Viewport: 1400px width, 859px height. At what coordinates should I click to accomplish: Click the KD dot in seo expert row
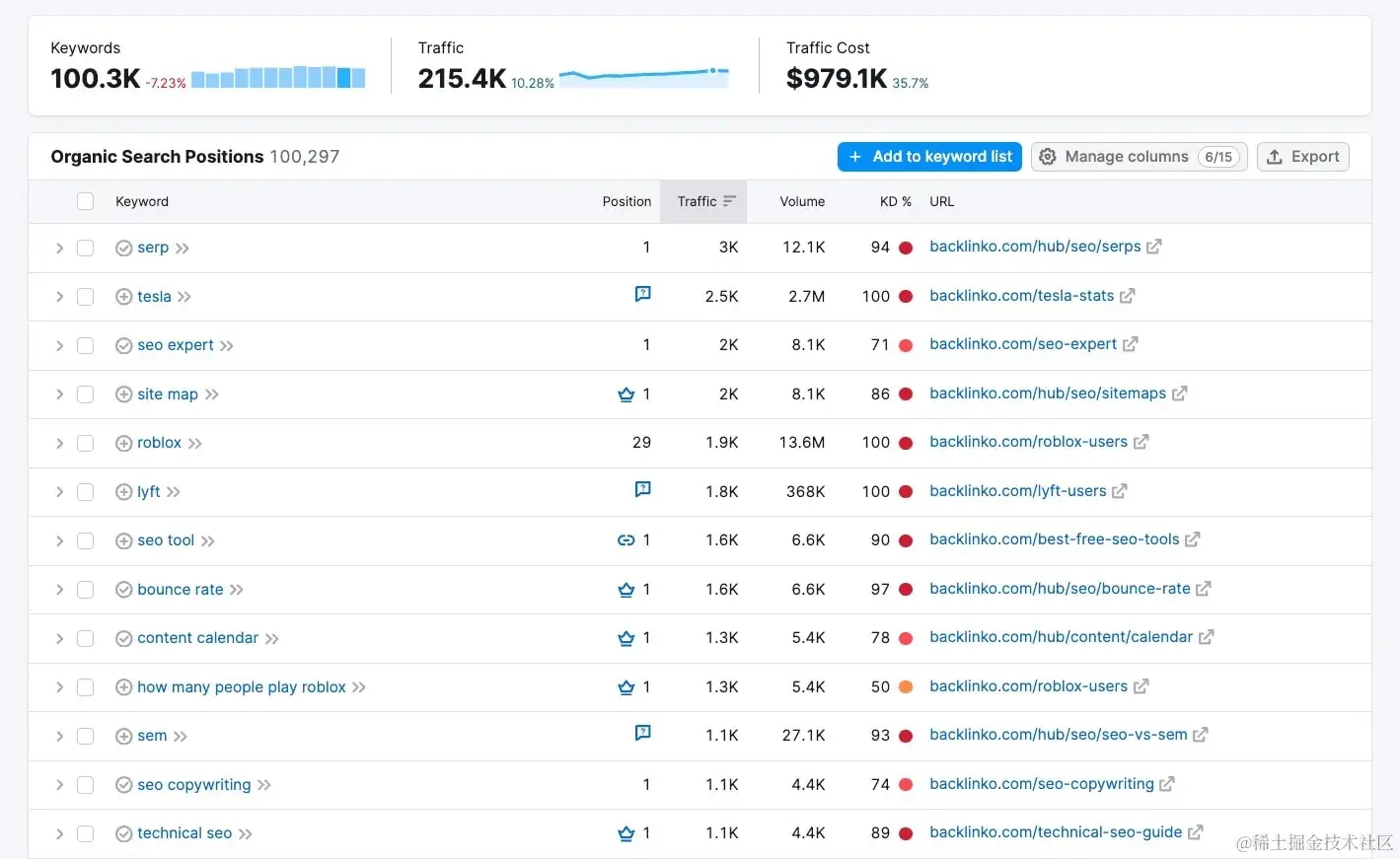pyautogui.click(x=906, y=345)
